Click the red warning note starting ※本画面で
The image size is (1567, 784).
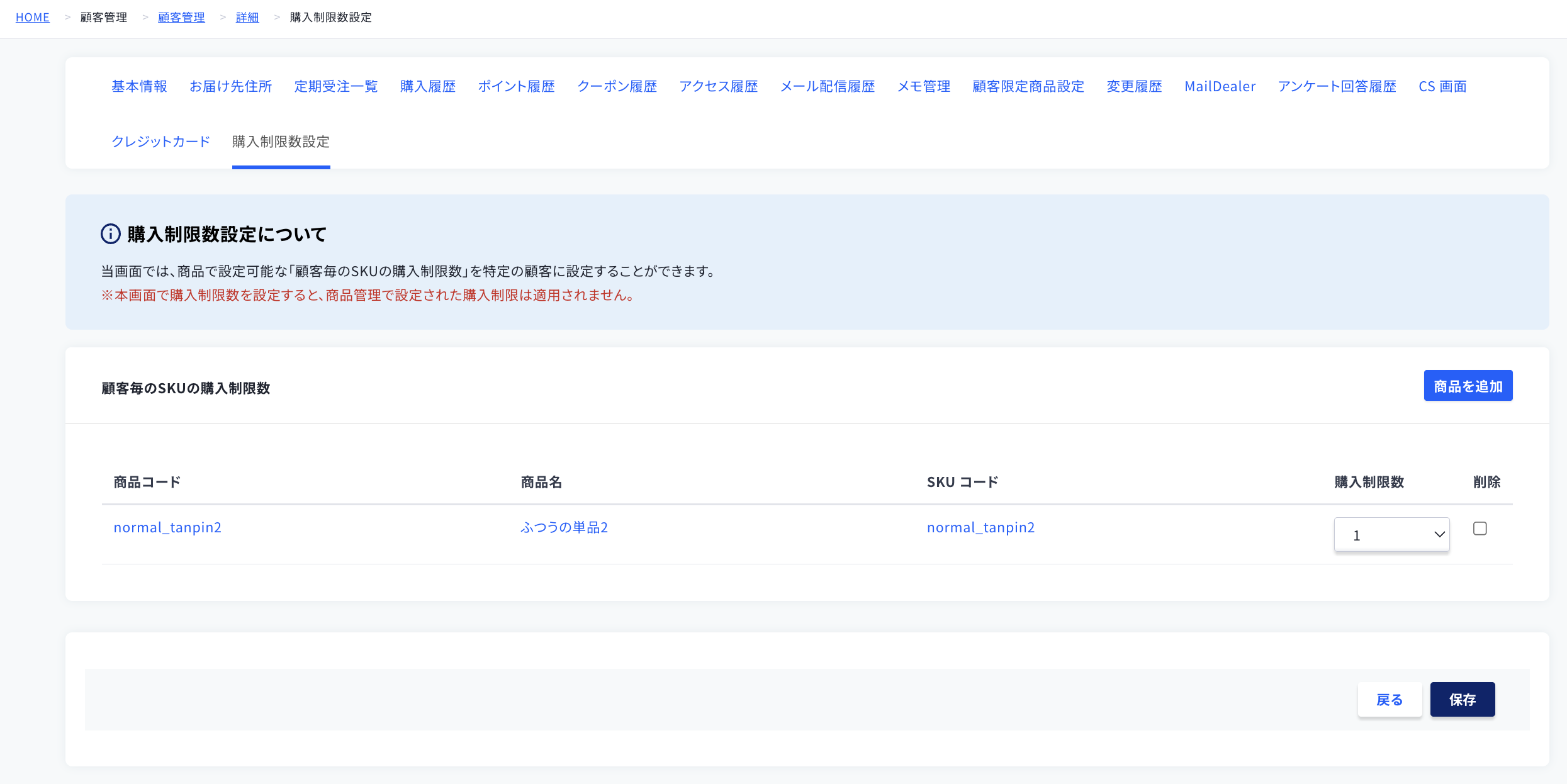tap(368, 295)
